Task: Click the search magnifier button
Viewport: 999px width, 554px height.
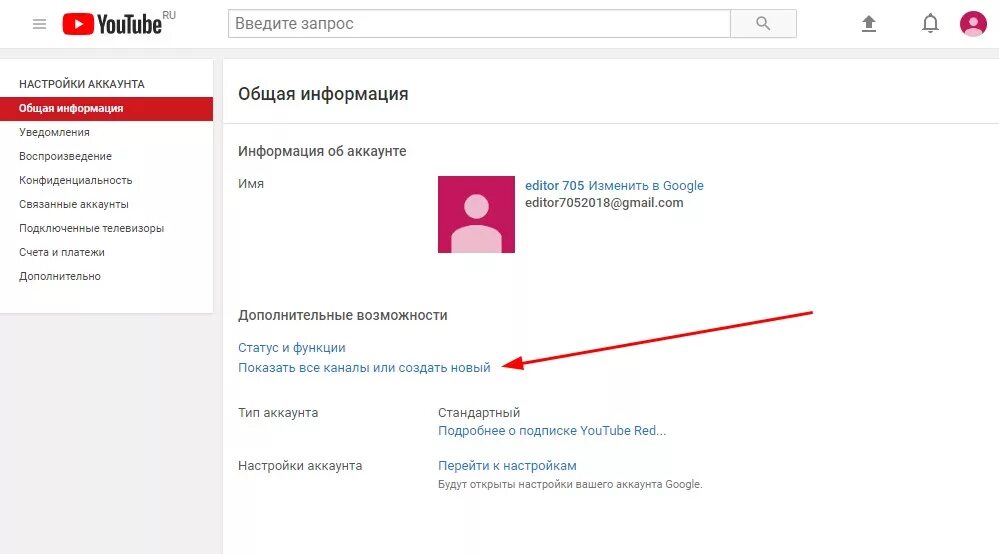Action: coord(763,24)
